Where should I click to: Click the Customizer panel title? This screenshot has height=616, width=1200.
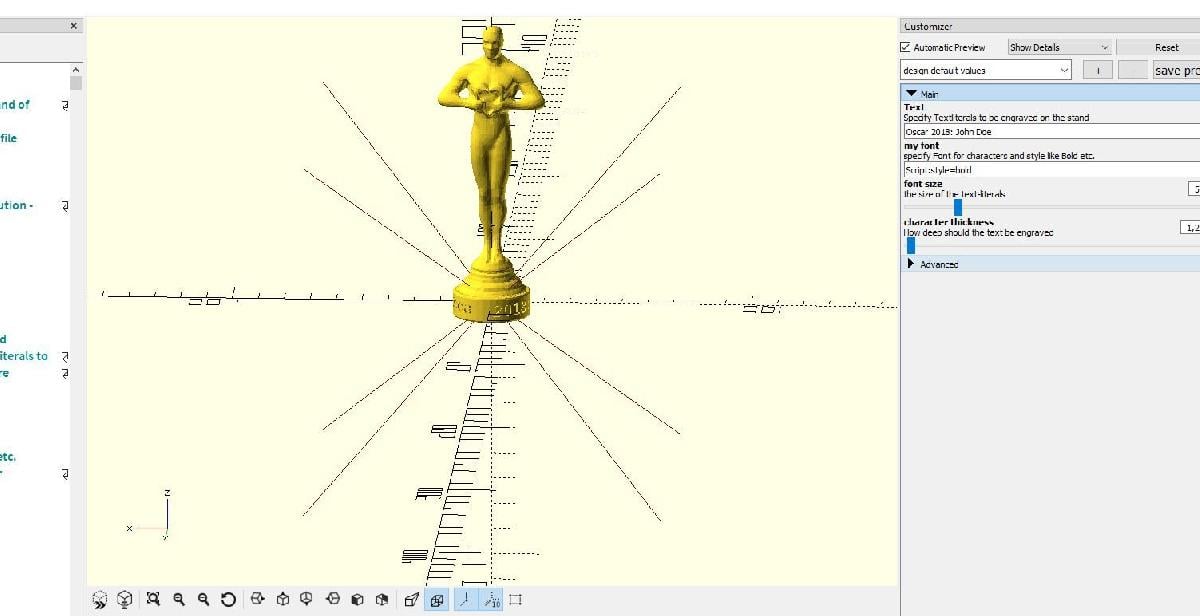pos(927,26)
